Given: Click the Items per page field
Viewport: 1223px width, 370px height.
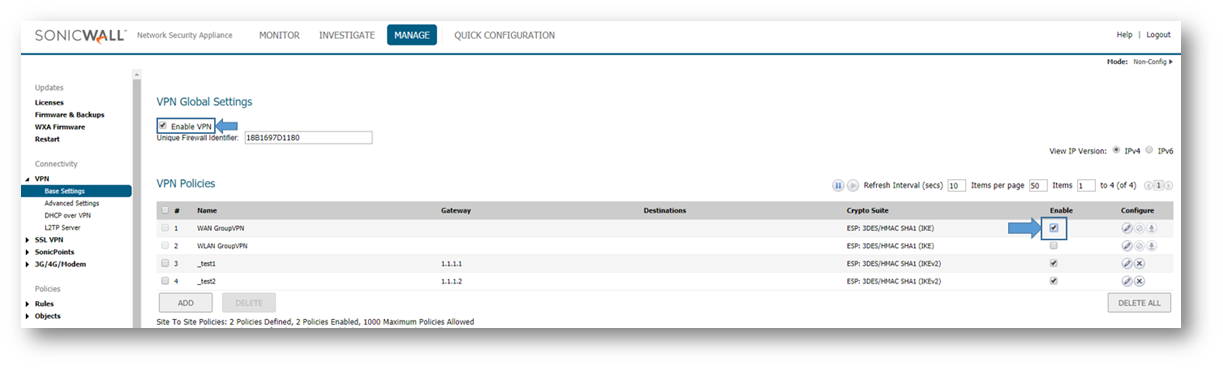Looking at the screenshot, I should [1038, 186].
